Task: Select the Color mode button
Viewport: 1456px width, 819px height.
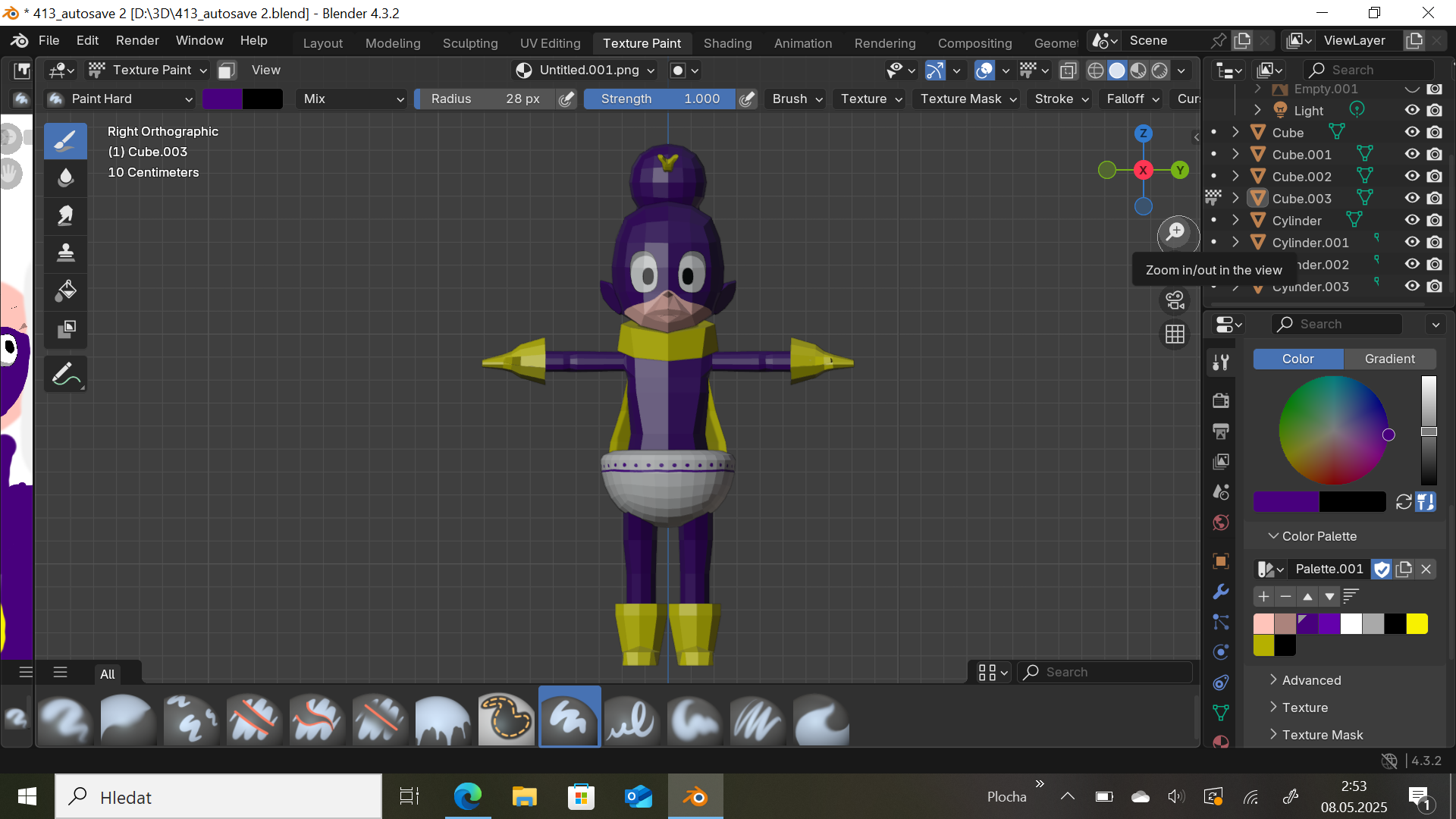Action: click(x=1298, y=359)
